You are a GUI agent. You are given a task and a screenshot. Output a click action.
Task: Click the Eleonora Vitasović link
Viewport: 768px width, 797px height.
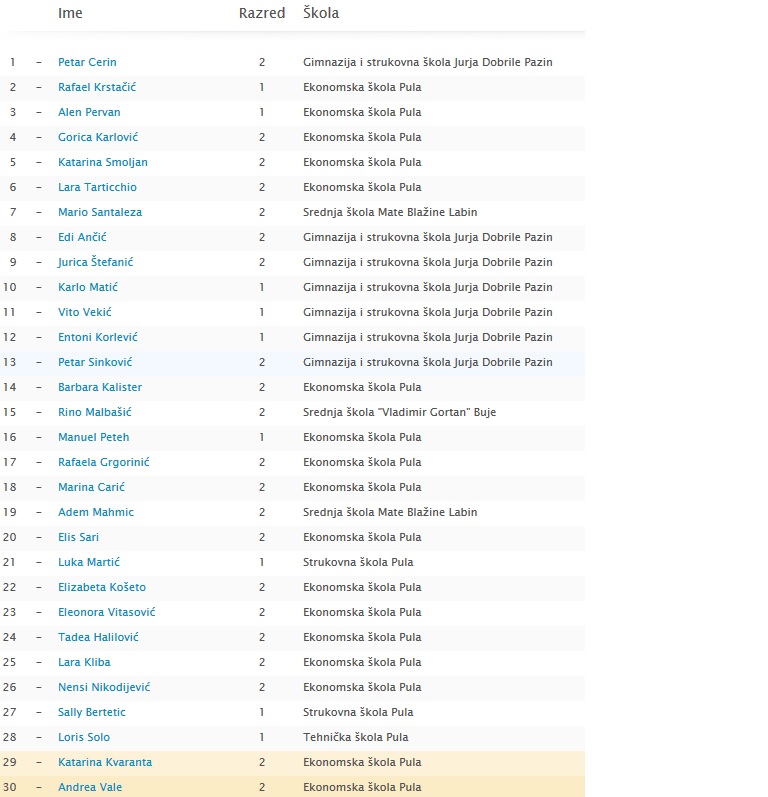(107, 612)
